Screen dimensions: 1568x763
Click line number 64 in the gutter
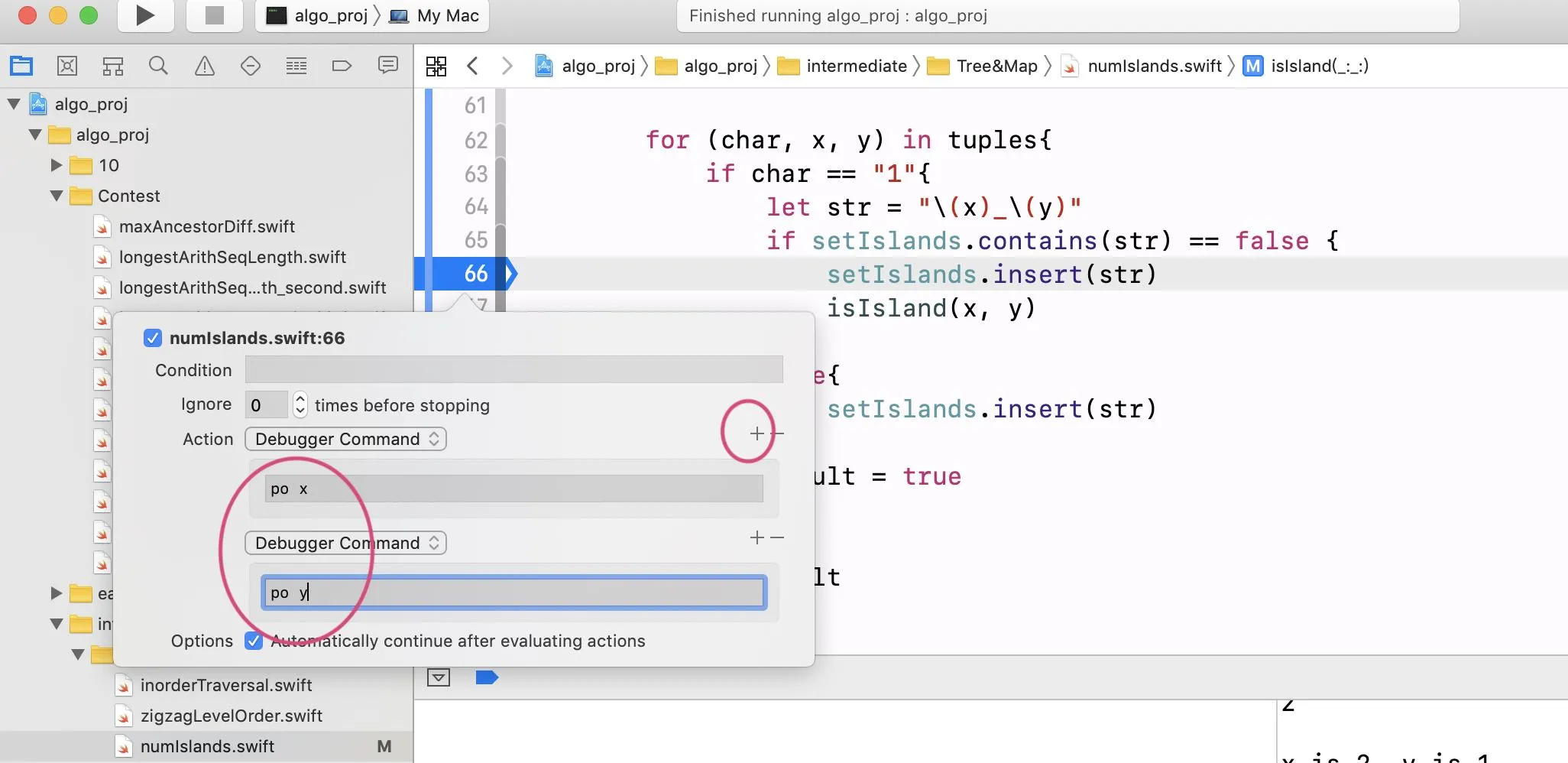[475, 206]
